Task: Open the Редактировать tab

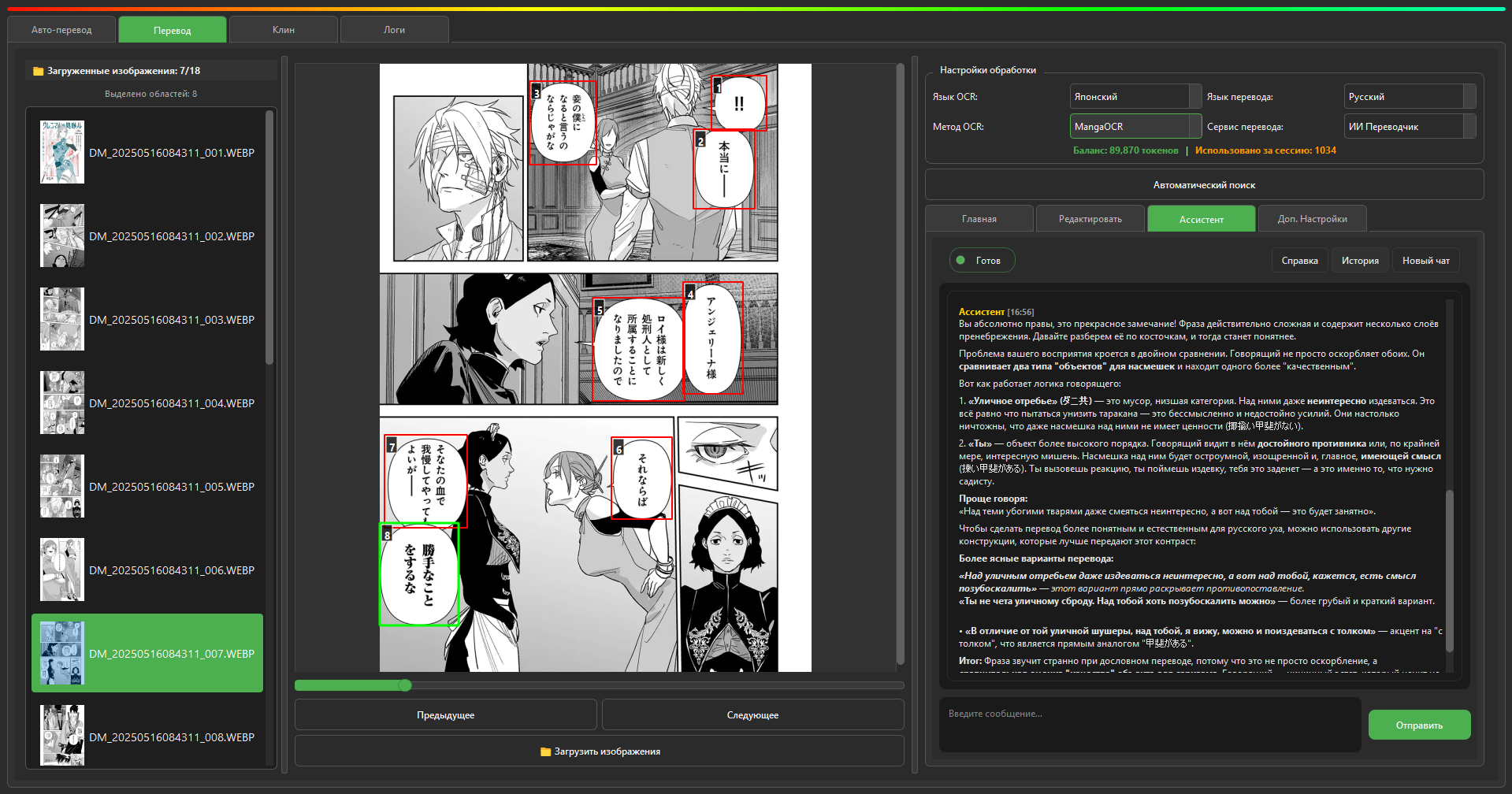Action: tap(1090, 219)
